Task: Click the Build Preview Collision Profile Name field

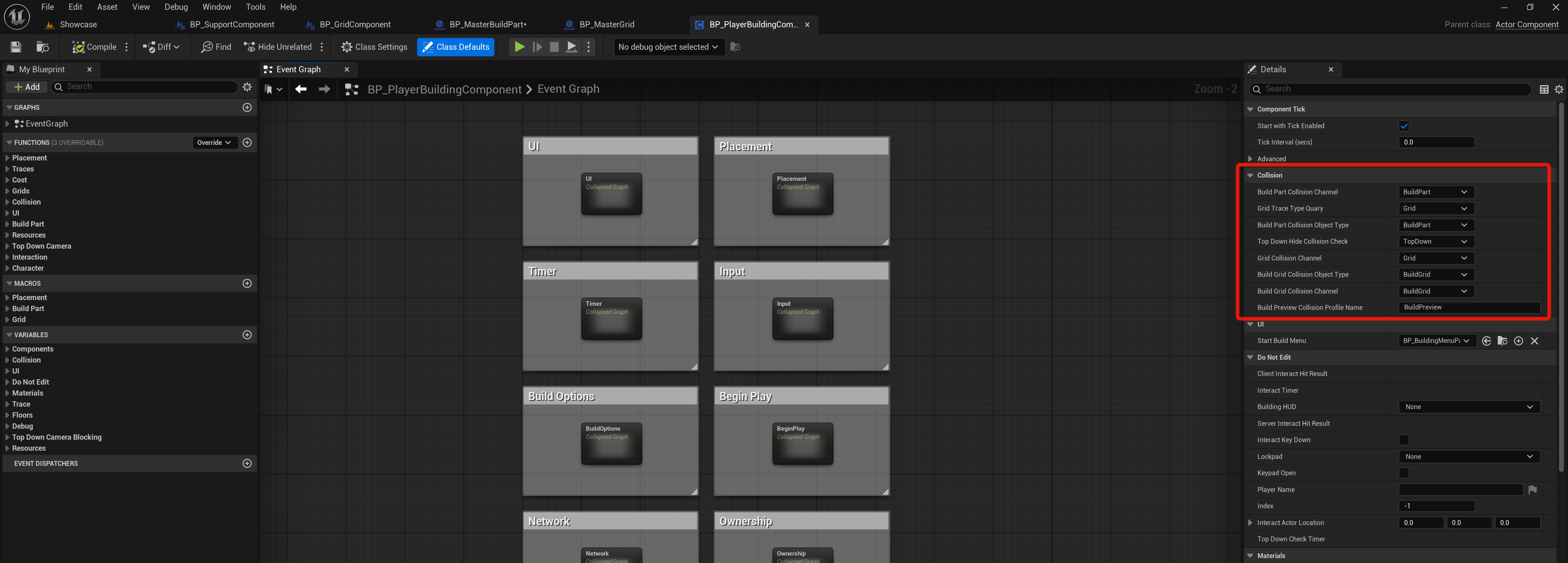Action: 1469,308
